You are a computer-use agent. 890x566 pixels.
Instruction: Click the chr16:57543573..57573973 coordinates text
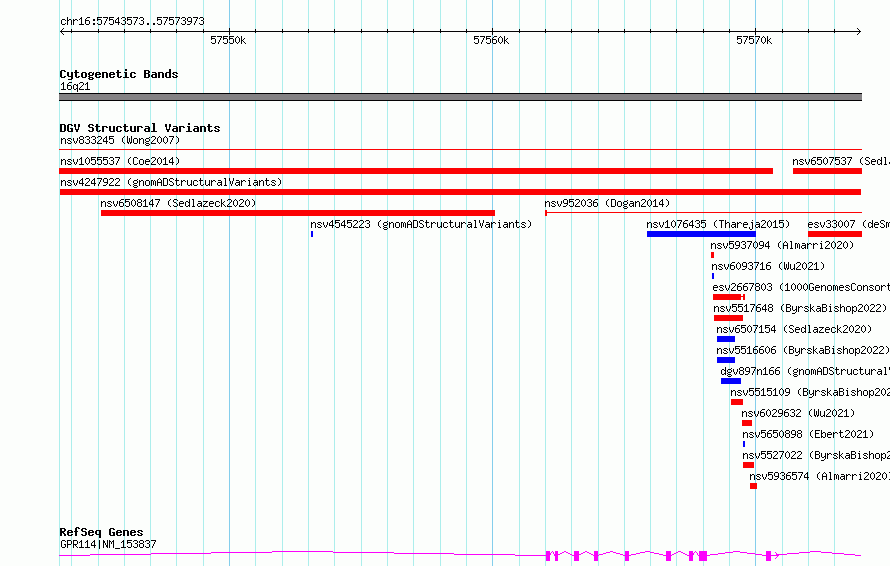(x=132, y=21)
